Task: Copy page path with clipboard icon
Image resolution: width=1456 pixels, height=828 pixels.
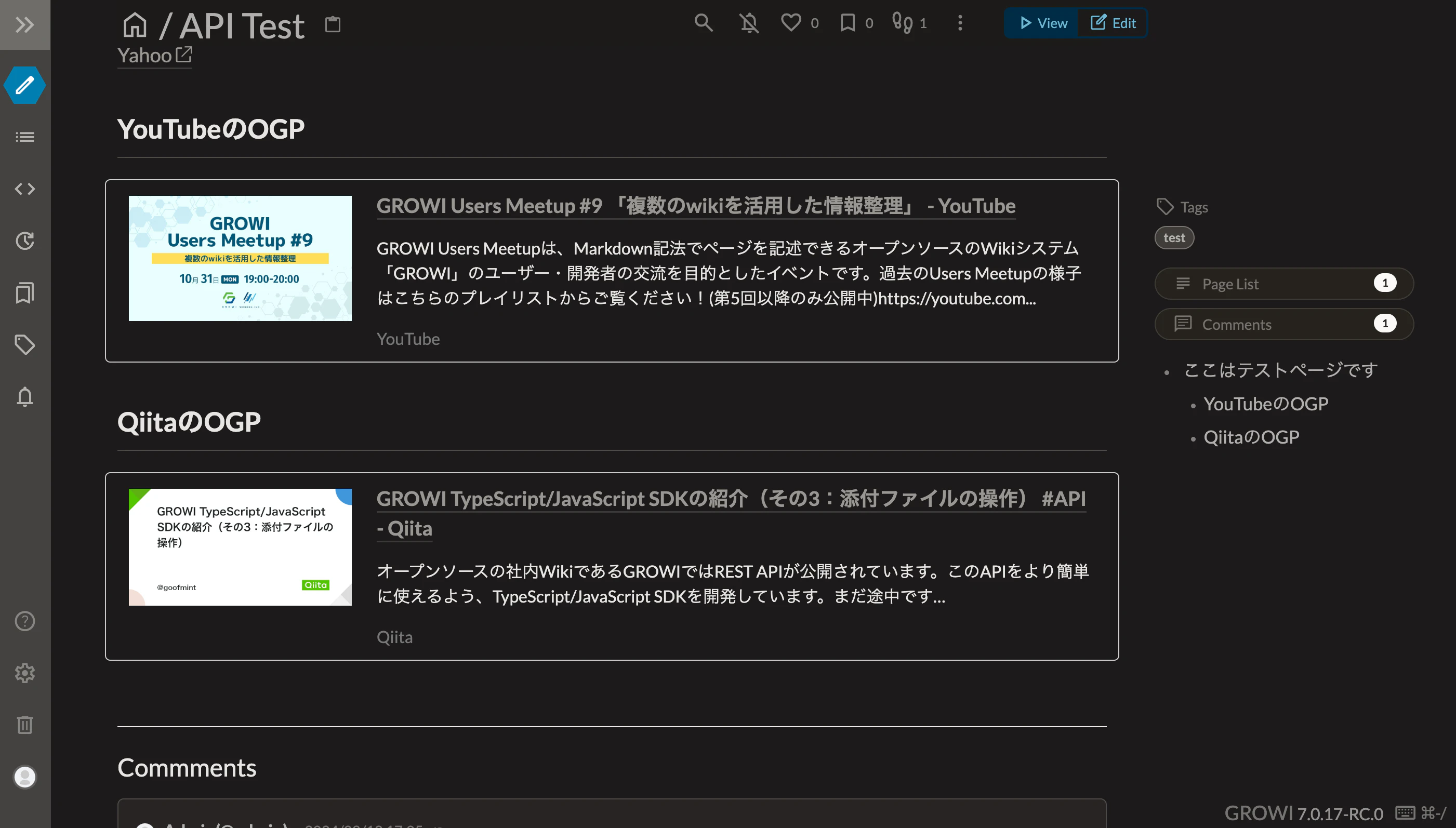Action: tap(333, 24)
